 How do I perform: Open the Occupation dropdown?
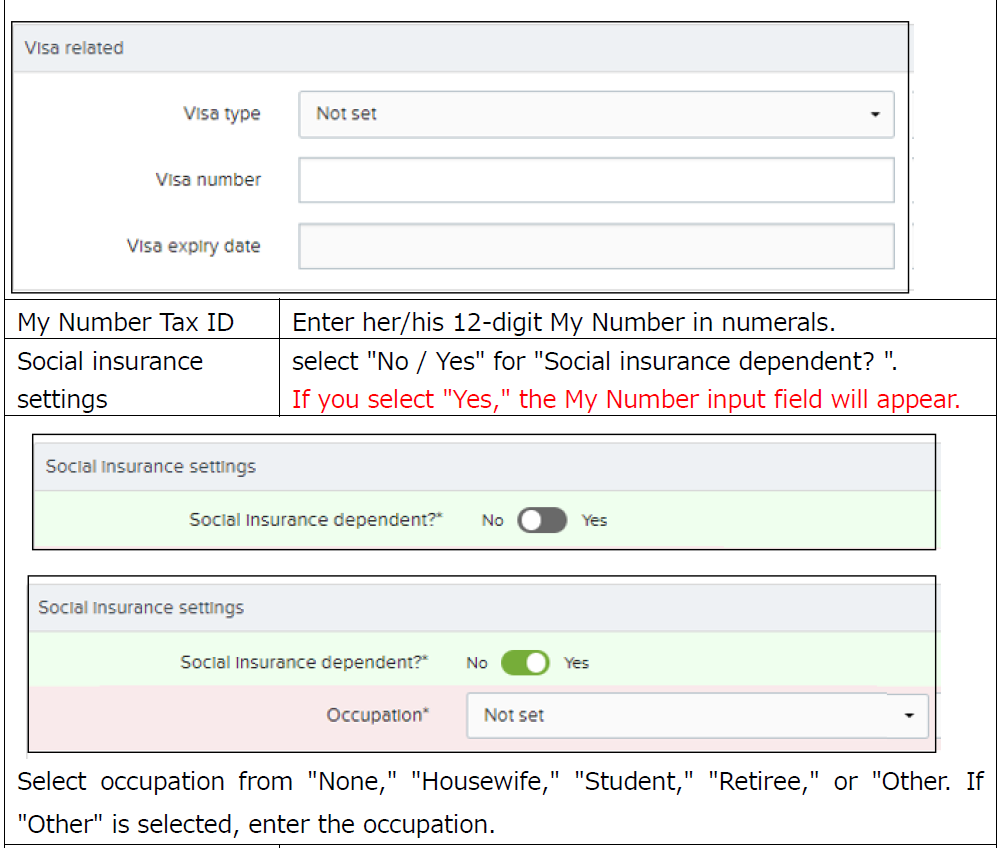pos(697,715)
